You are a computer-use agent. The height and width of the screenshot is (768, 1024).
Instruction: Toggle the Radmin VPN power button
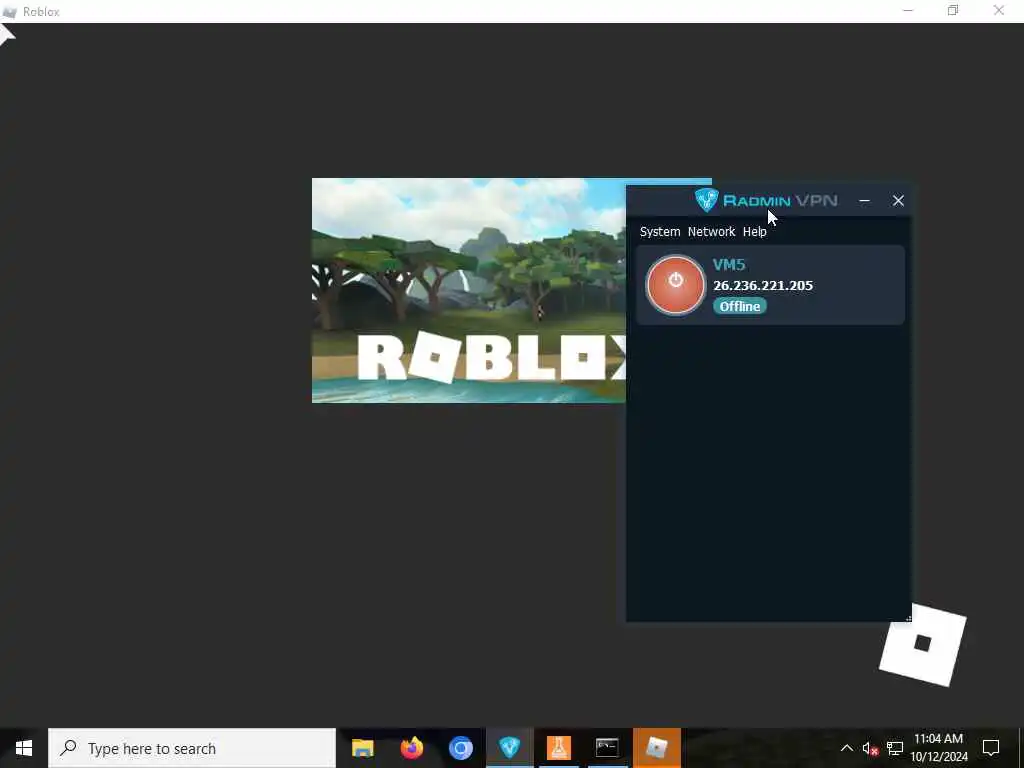pyautogui.click(x=675, y=285)
